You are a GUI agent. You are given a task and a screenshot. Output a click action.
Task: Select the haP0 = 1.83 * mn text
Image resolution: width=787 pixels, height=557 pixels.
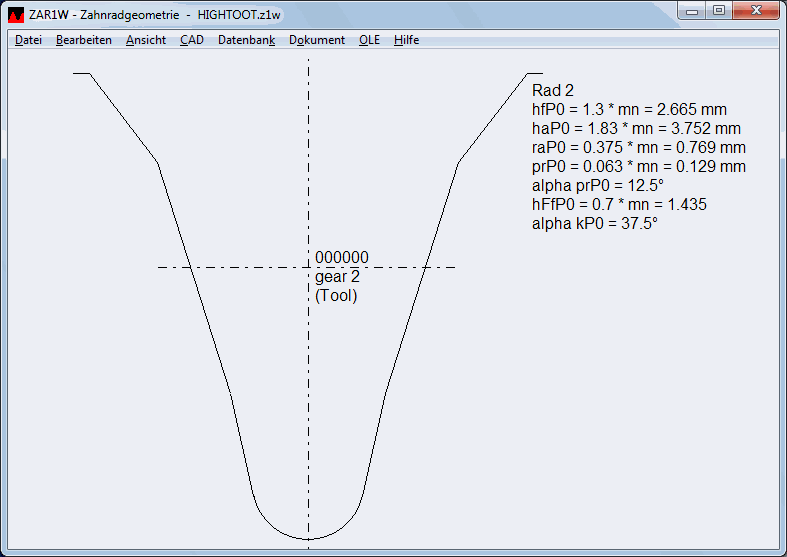[636, 129]
